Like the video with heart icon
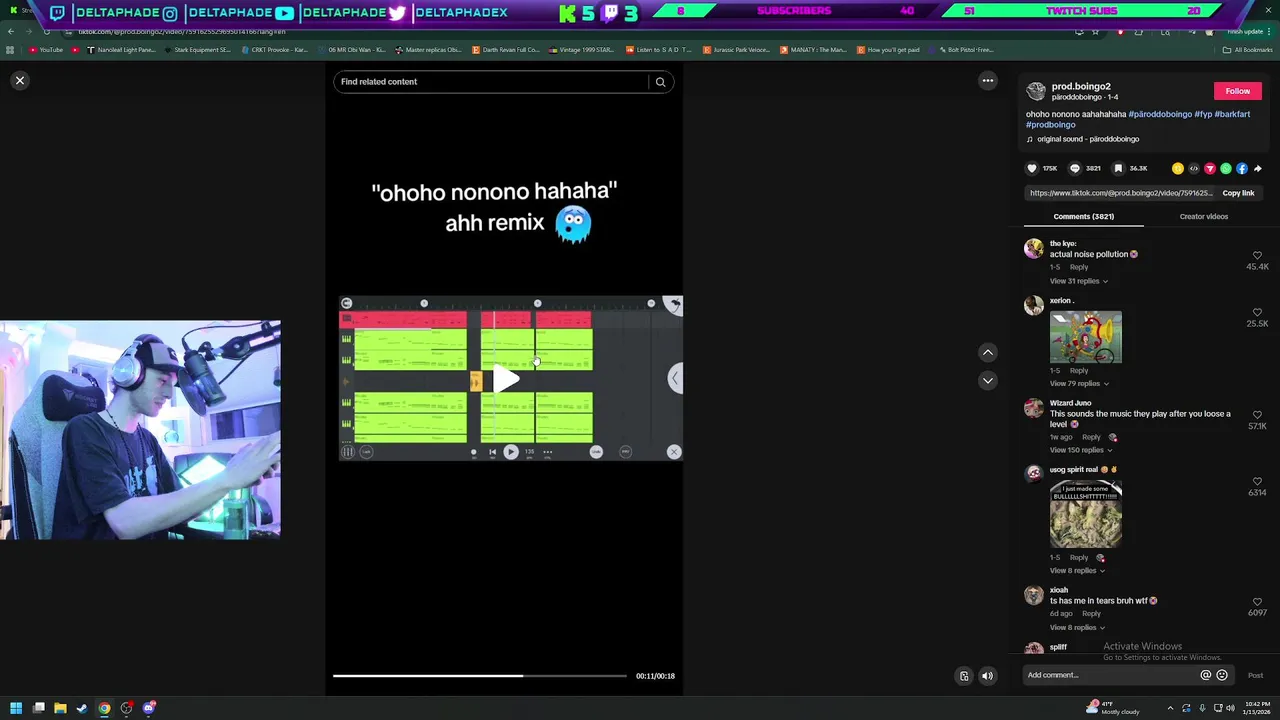Image resolution: width=1280 pixels, height=720 pixels. (1032, 169)
